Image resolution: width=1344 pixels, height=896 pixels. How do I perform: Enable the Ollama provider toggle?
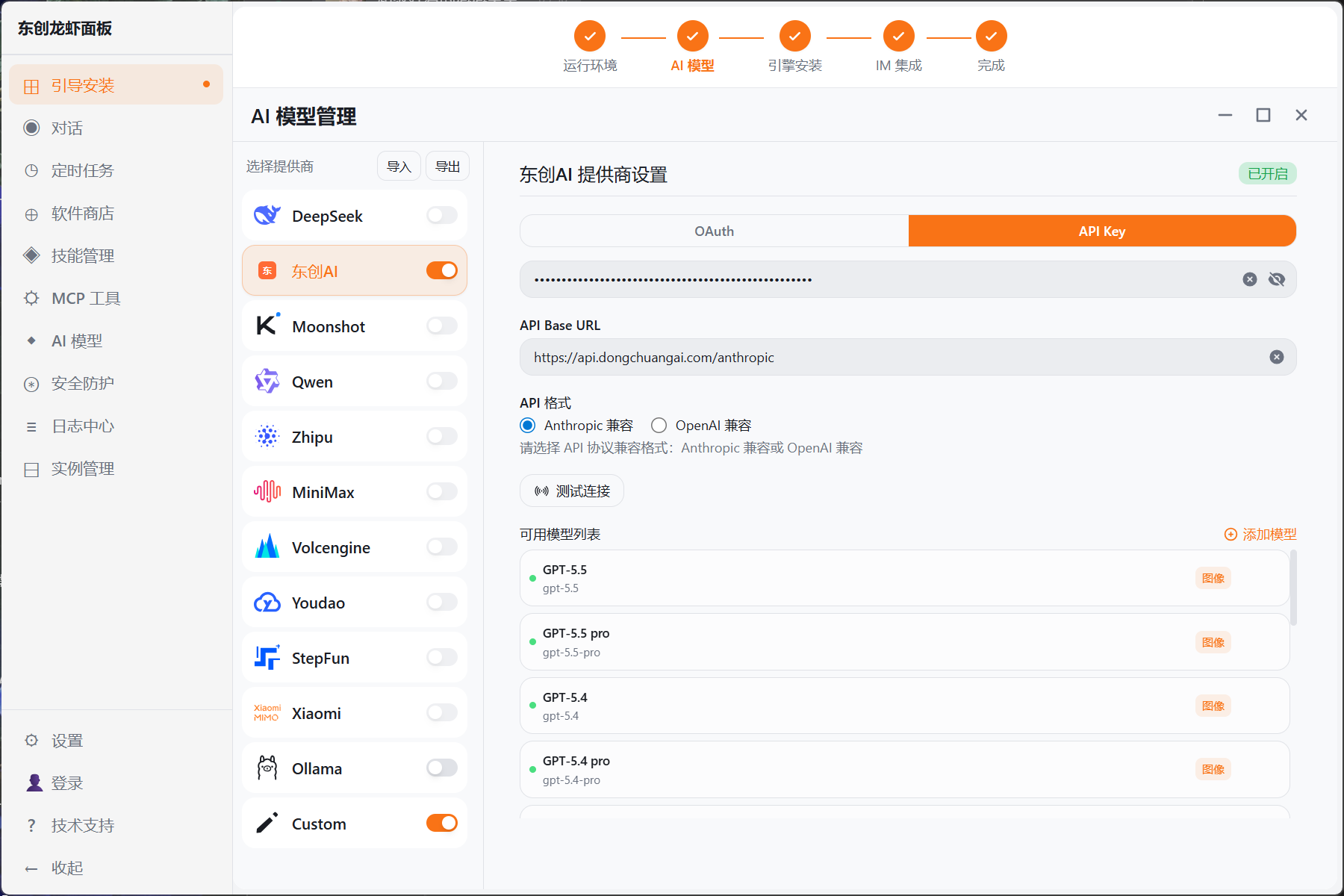pos(442,768)
